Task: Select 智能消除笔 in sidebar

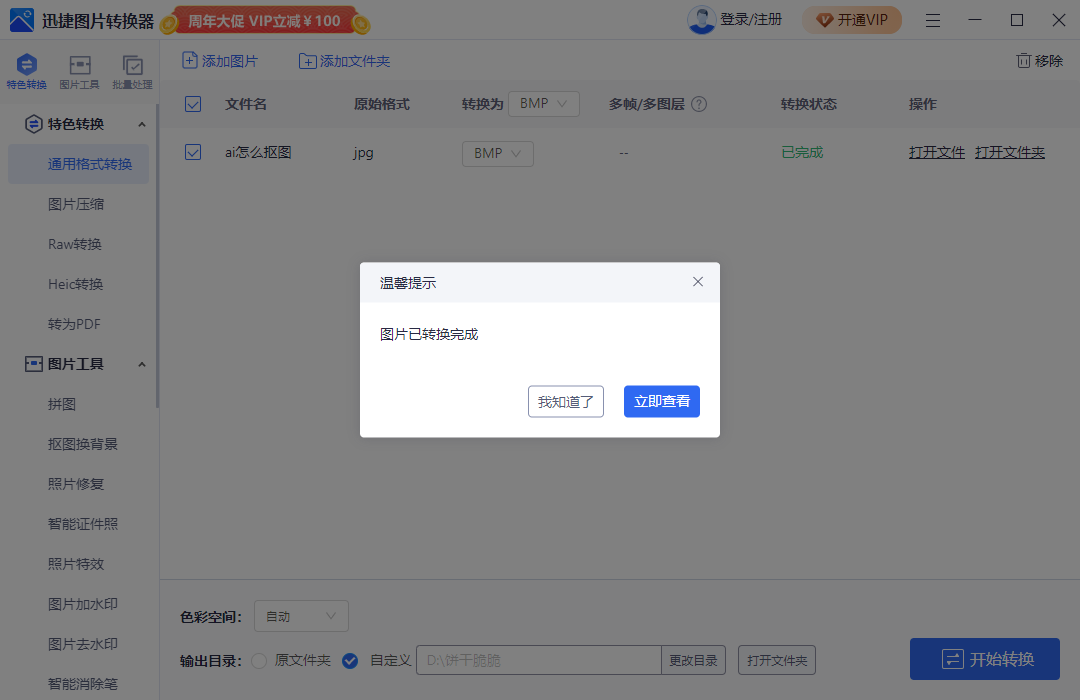Action: click(83, 683)
